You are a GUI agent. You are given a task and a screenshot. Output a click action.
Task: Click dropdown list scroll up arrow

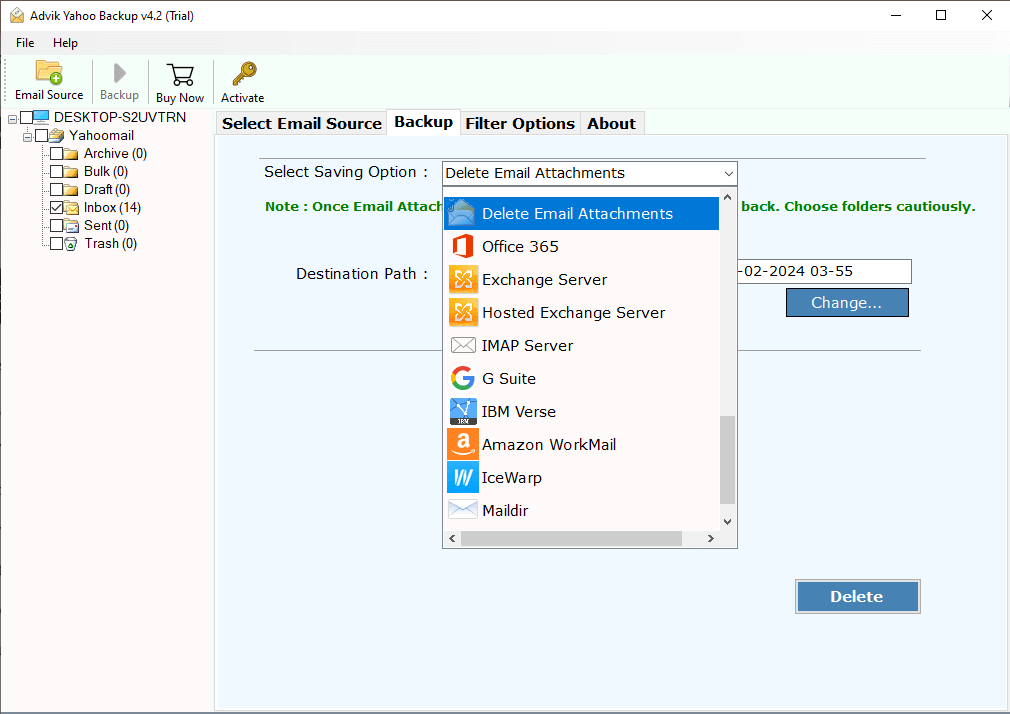click(x=727, y=197)
